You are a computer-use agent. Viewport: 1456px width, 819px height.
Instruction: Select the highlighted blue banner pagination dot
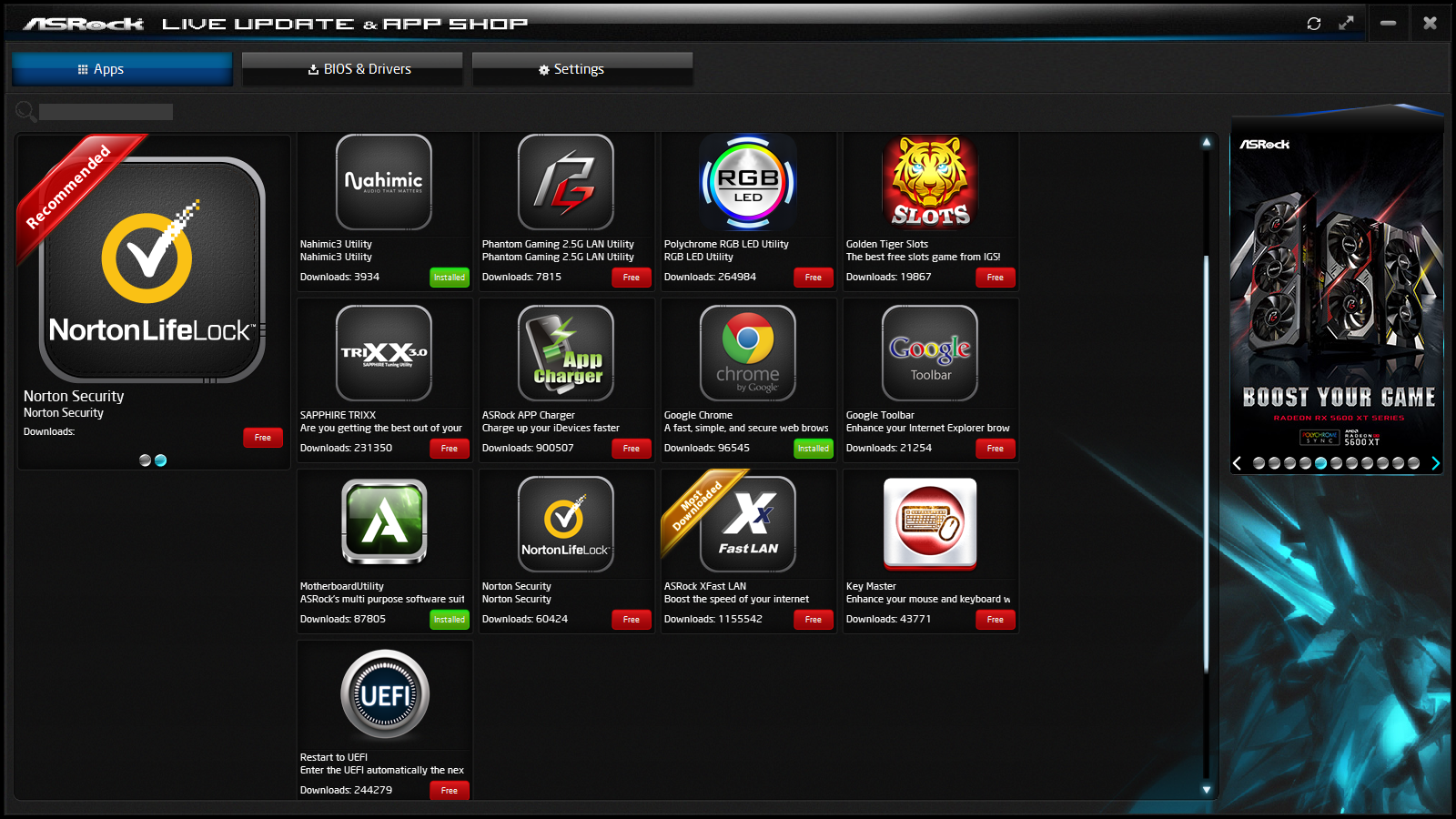tap(1320, 463)
